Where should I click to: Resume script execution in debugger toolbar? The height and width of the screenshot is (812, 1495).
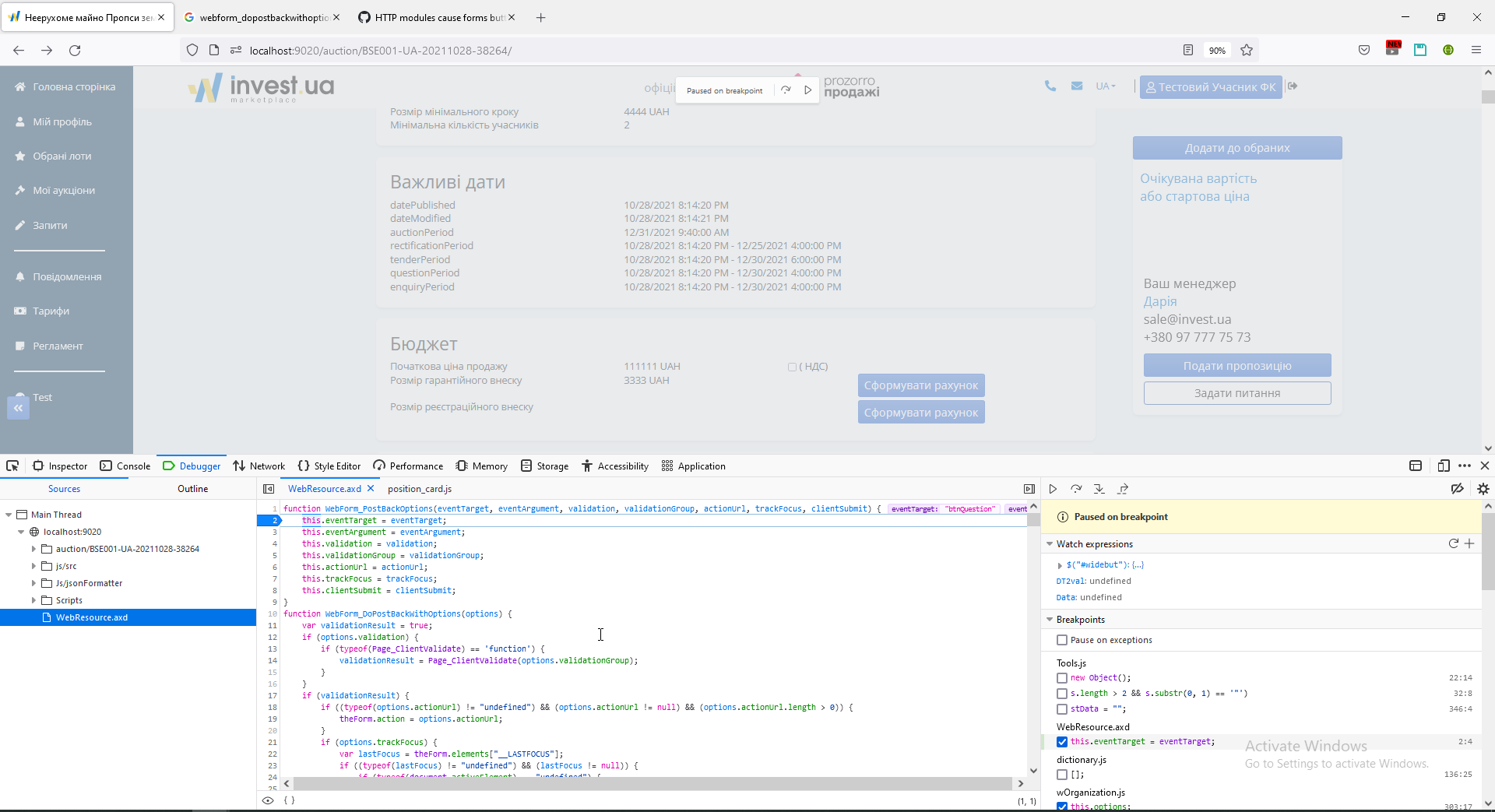(x=1053, y=489)
